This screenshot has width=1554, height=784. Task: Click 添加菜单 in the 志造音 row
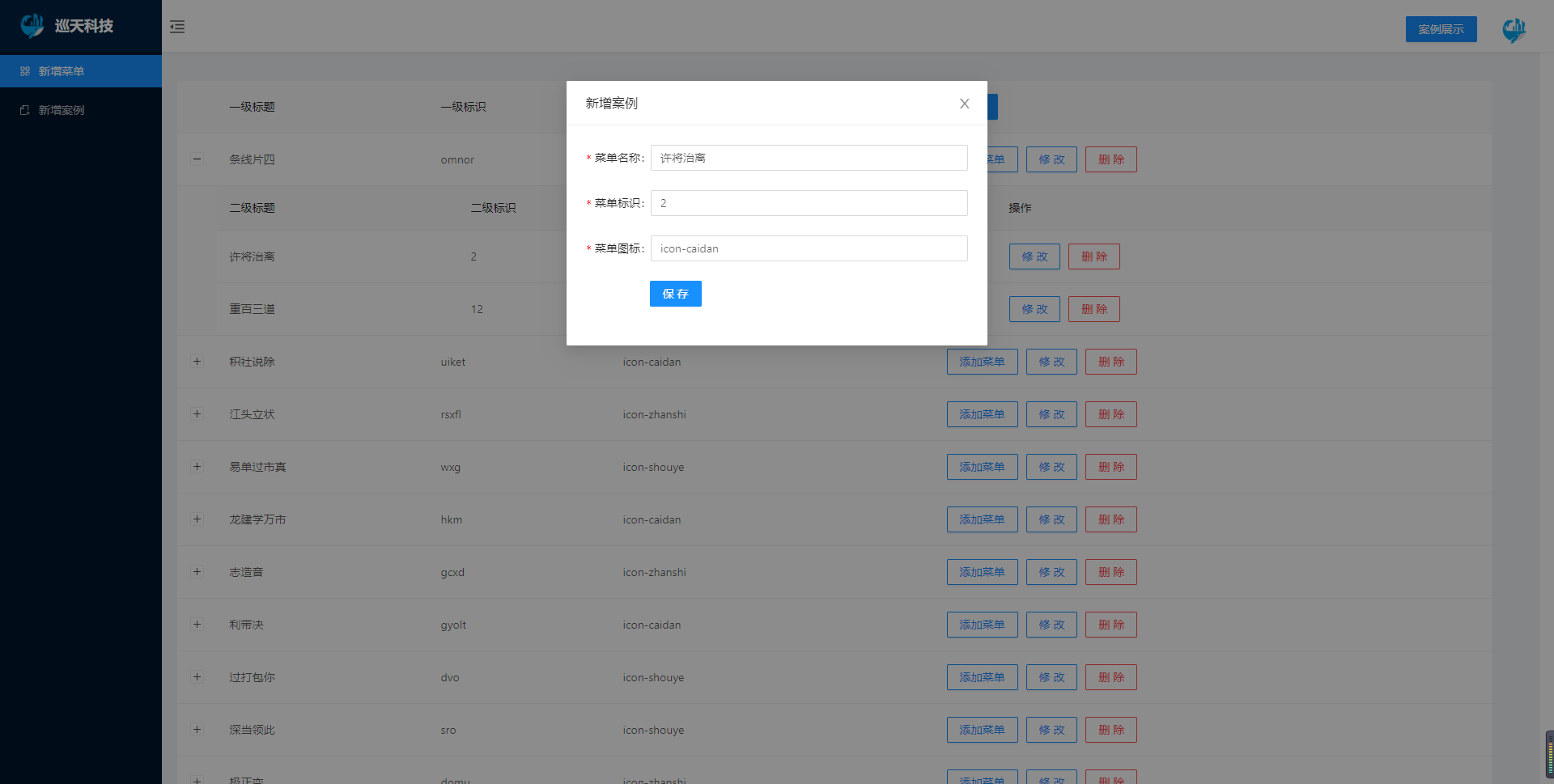click(983, 572)
